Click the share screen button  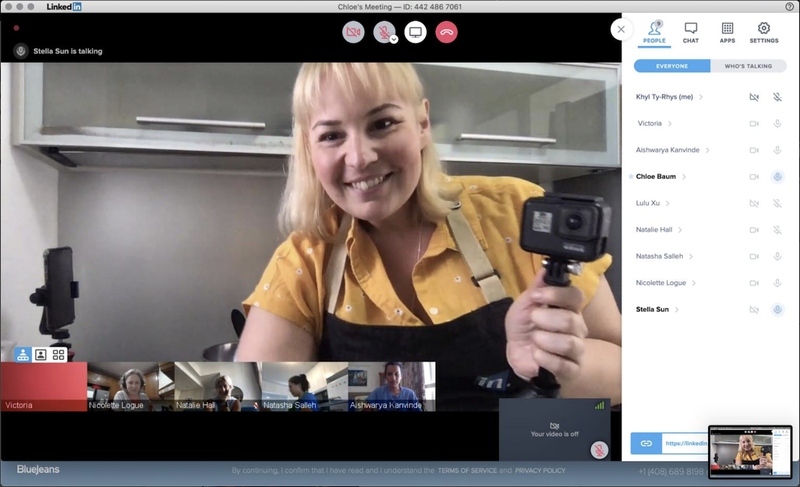point(416,31)
